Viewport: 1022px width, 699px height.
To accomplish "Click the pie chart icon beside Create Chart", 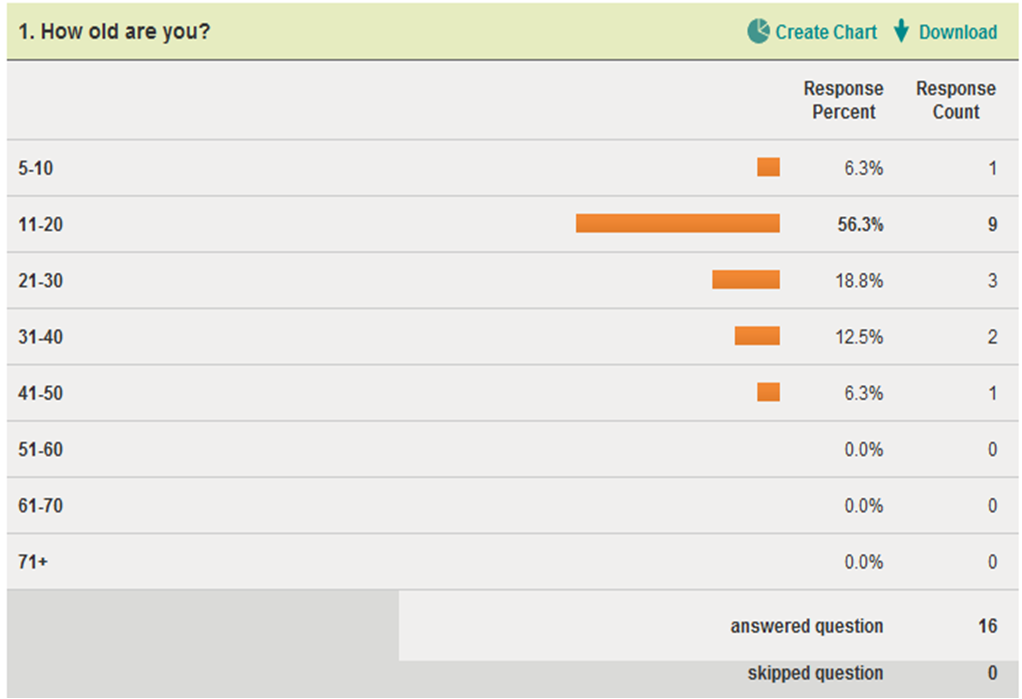I will click(x=761, y=31).
